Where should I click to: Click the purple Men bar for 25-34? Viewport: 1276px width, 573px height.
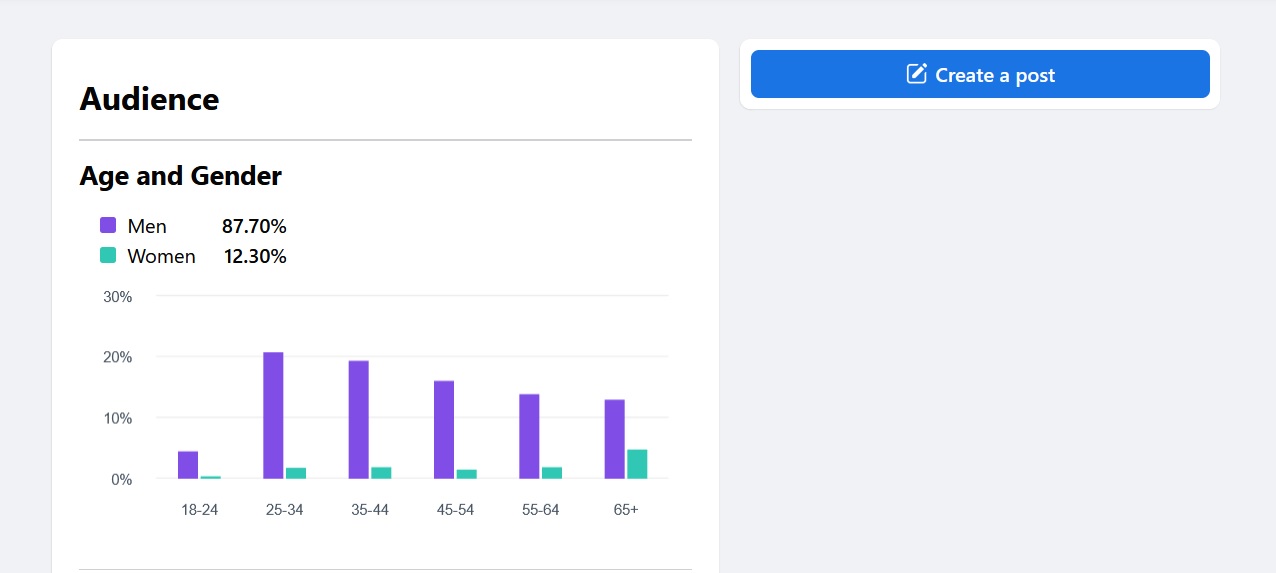click(x=273, y=415)
